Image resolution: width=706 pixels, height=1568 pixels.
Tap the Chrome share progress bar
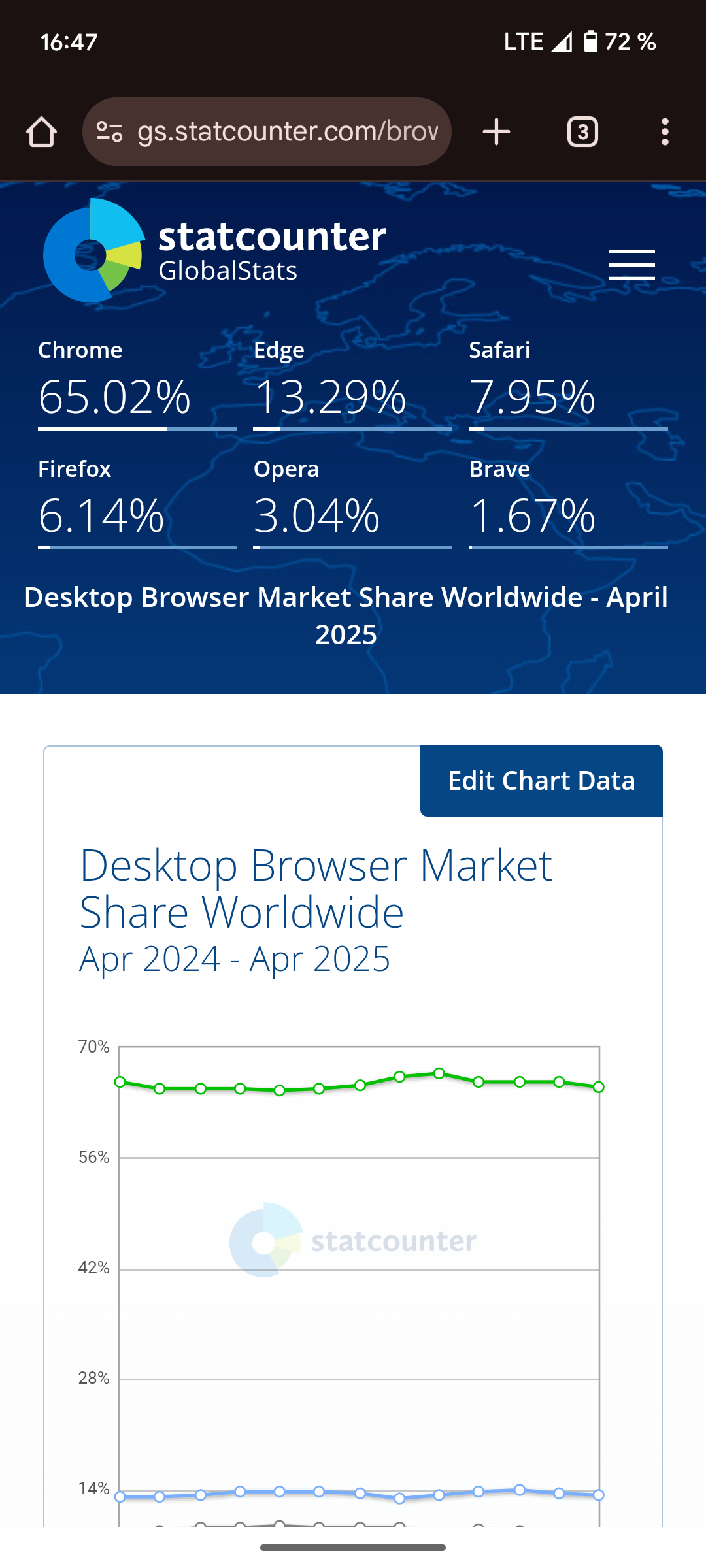137,429
